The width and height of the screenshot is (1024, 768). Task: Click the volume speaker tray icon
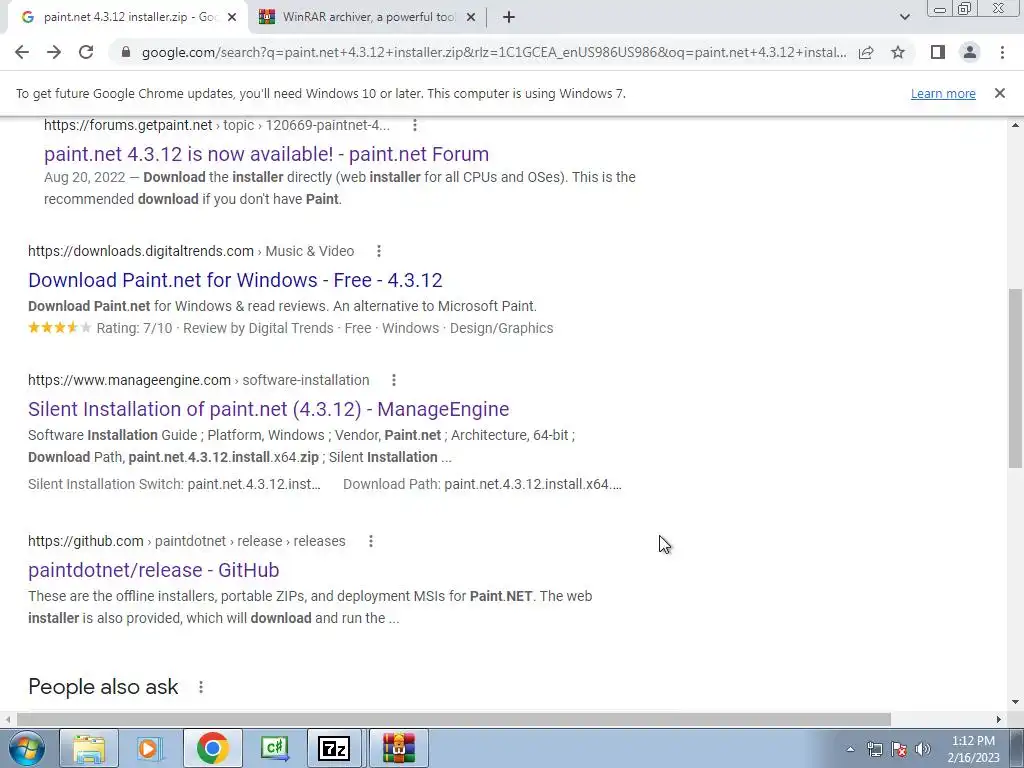click(922, 749)
